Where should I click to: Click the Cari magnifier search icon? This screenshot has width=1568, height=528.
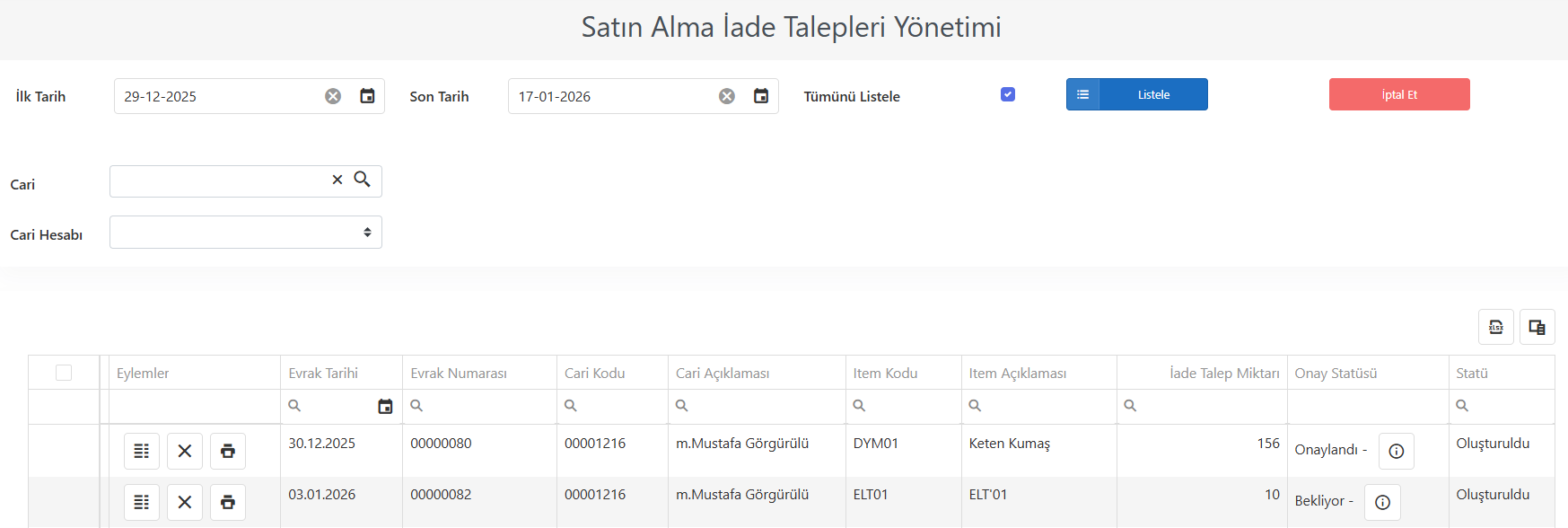pos(363,180)
